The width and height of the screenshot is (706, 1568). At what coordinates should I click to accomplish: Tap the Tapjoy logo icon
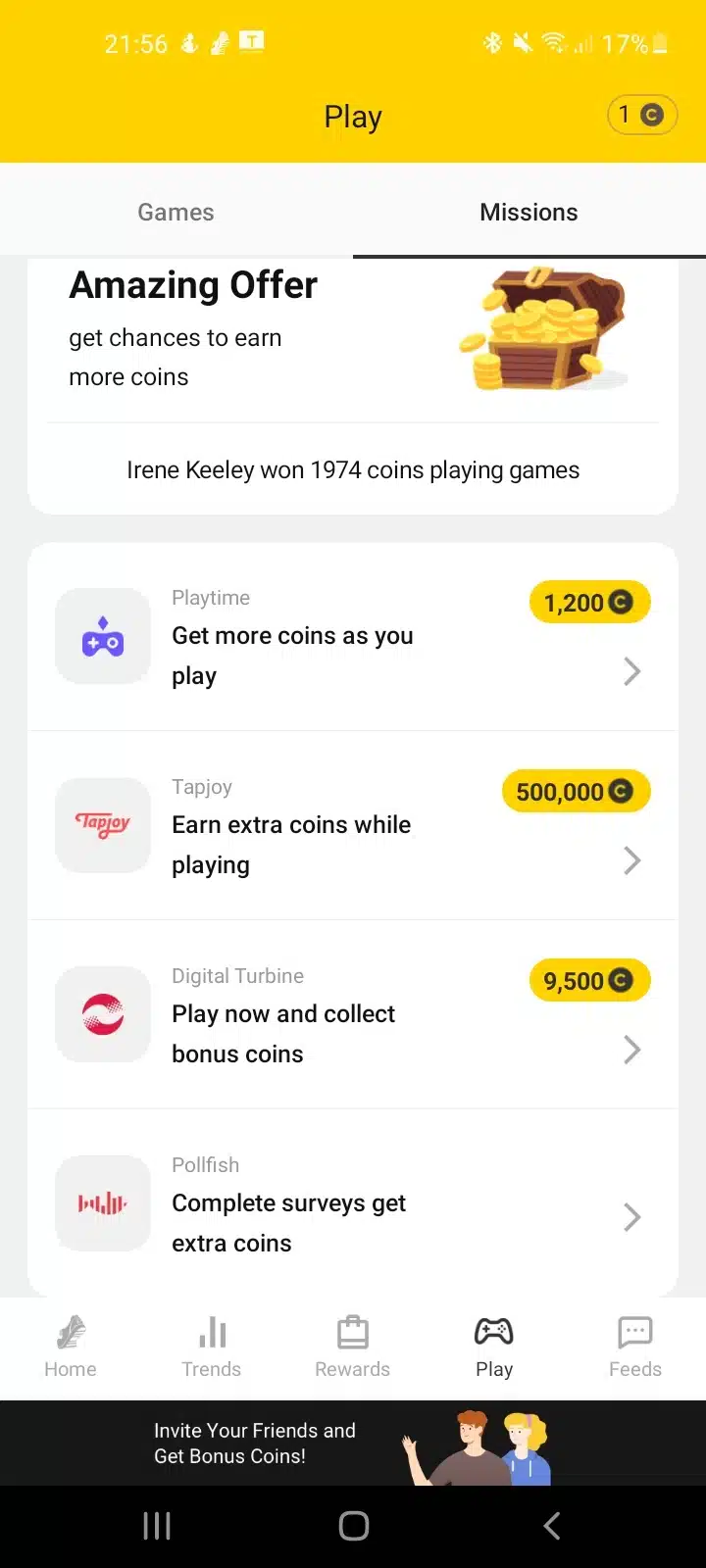click(x=103, y=825)
